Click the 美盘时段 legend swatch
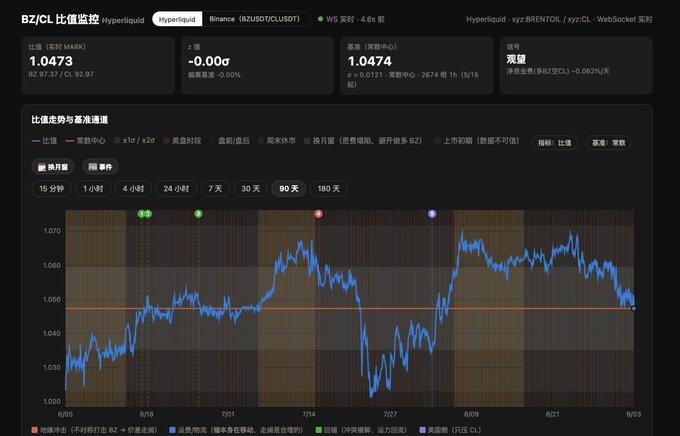This screenshot has width=680, height=436. point(167,141)
